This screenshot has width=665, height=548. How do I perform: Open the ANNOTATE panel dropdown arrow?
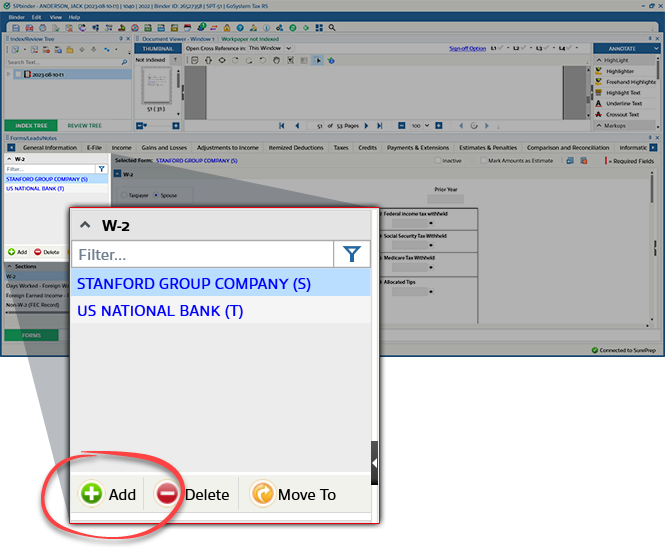click(656, 48)
